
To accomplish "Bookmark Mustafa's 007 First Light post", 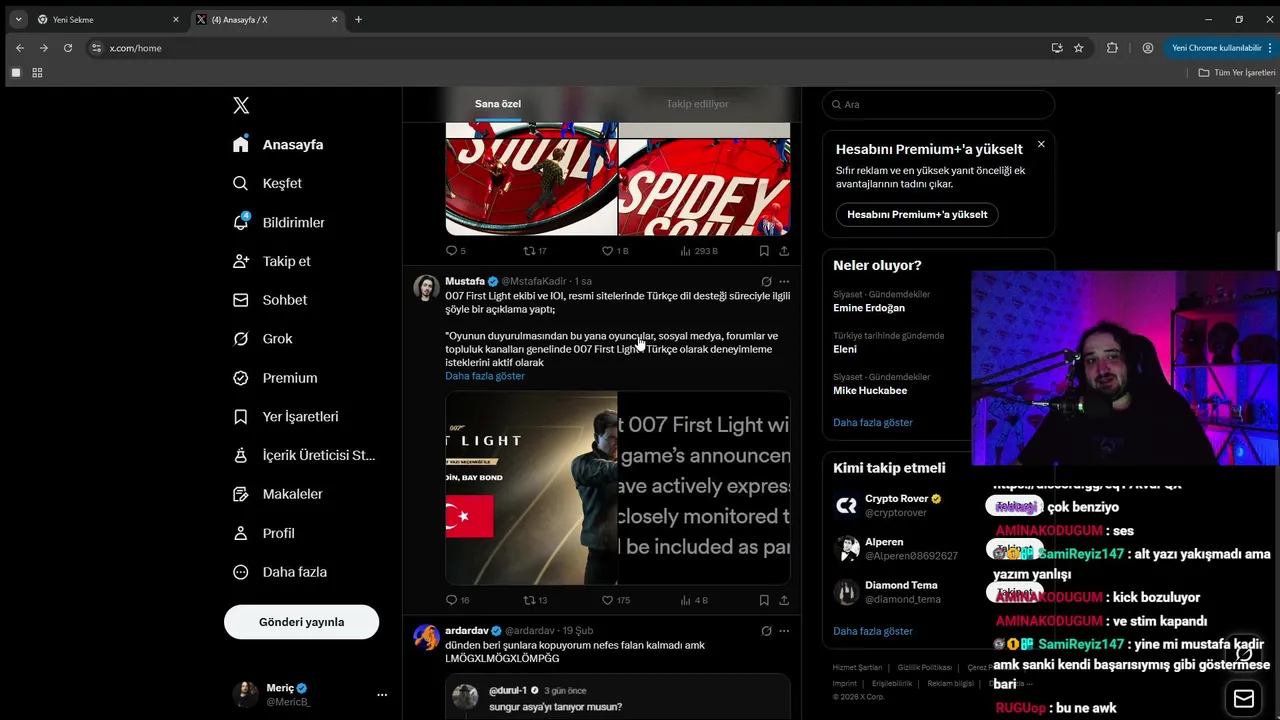I will [x=764, y=600].
